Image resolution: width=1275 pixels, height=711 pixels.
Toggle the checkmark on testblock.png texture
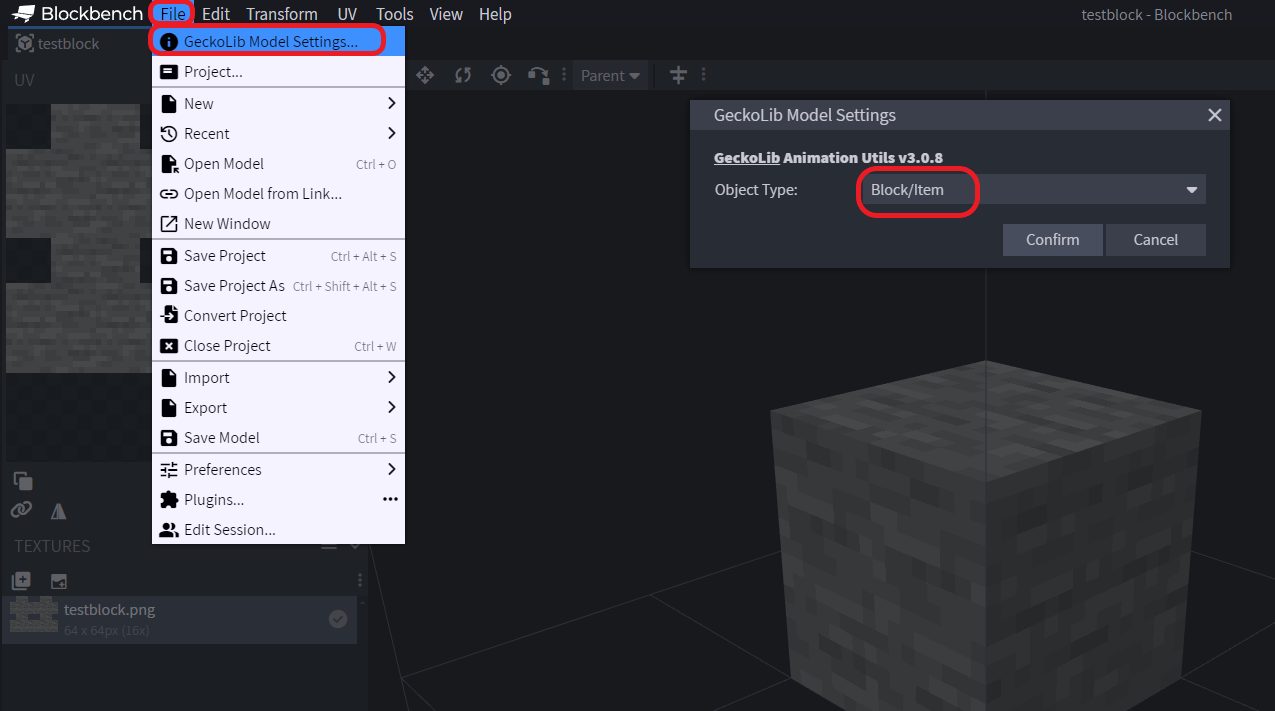coord(337,618)
